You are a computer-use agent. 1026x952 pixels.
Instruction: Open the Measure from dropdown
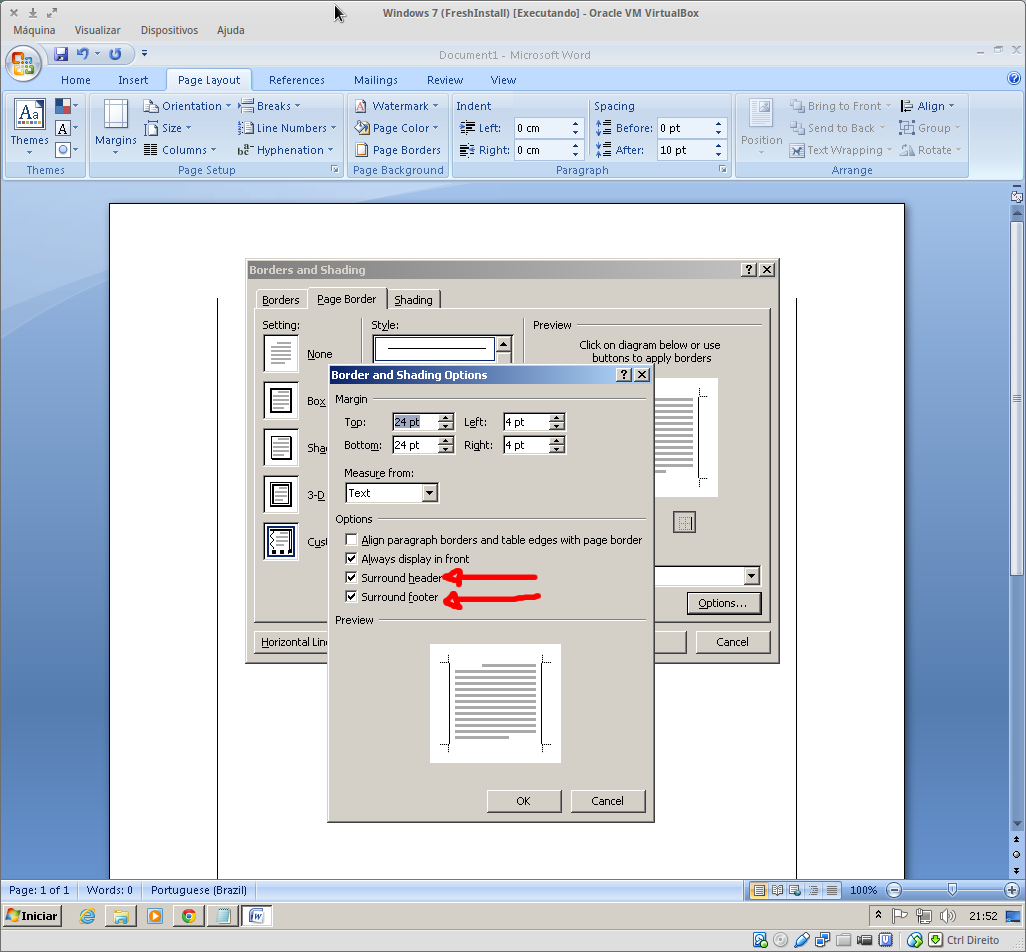click(429, 493)
